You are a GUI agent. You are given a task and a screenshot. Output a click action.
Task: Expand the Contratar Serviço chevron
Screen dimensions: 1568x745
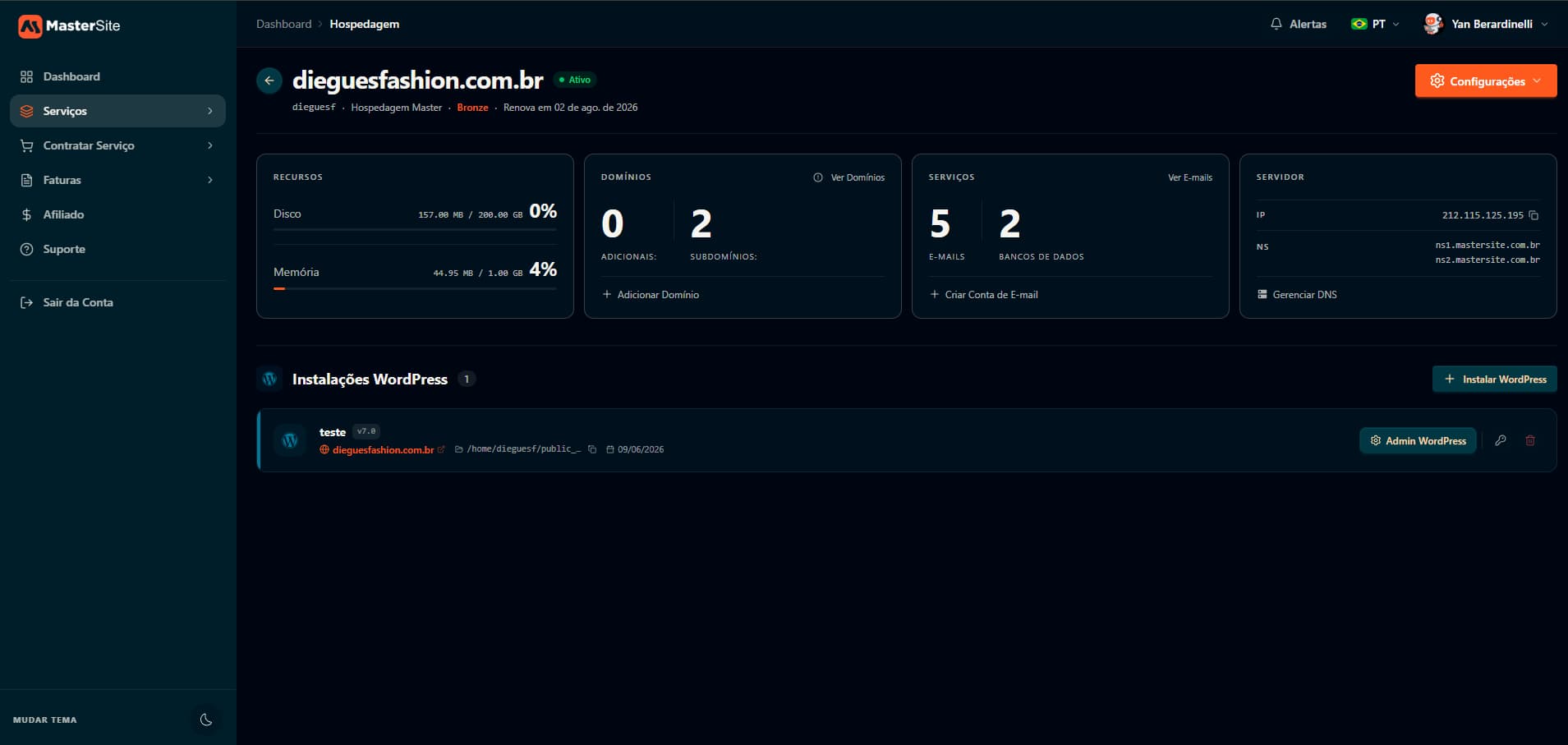click(210, 145)
